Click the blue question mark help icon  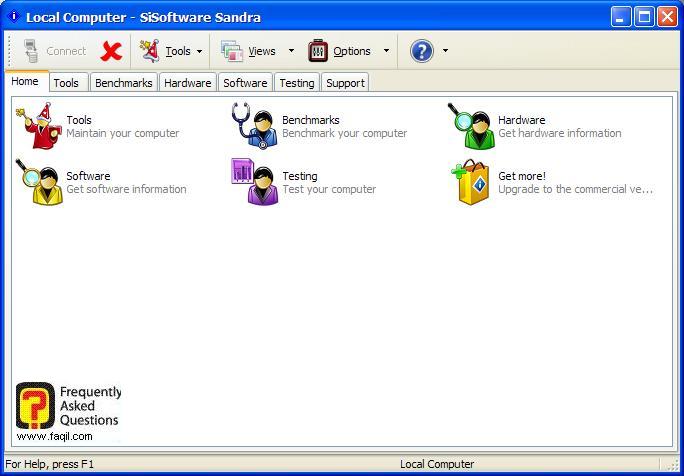(x=422, y=51)
